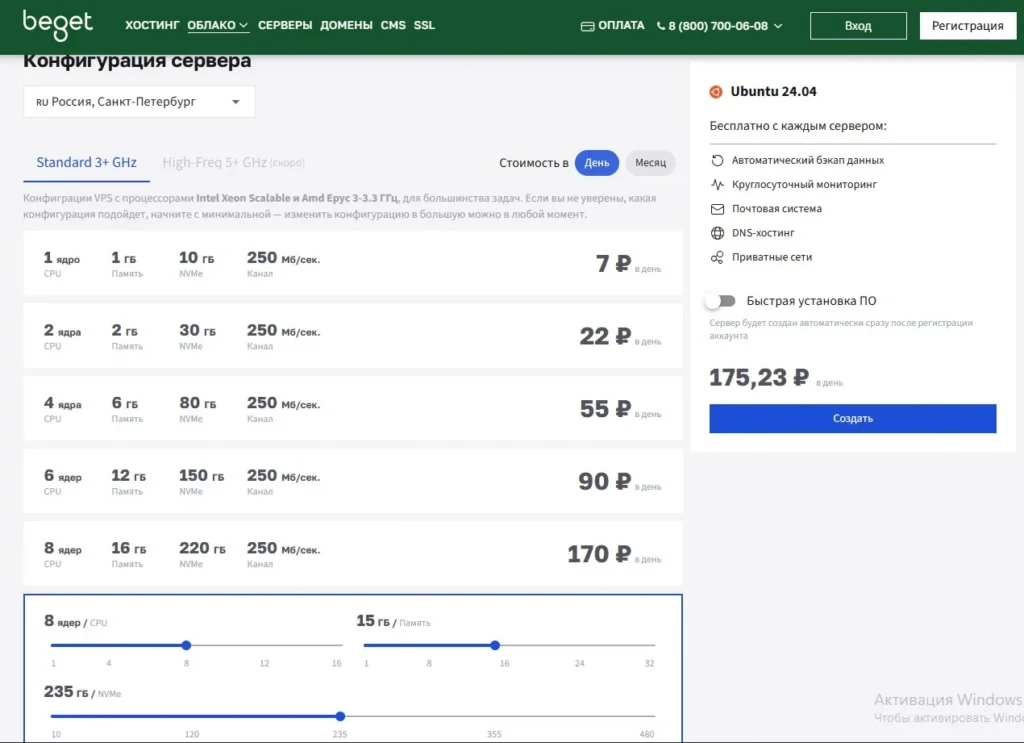
Task: Click the phone icon by 8 (800) 700-06-08
Action: pyautogui.click(x=661, y=26)
